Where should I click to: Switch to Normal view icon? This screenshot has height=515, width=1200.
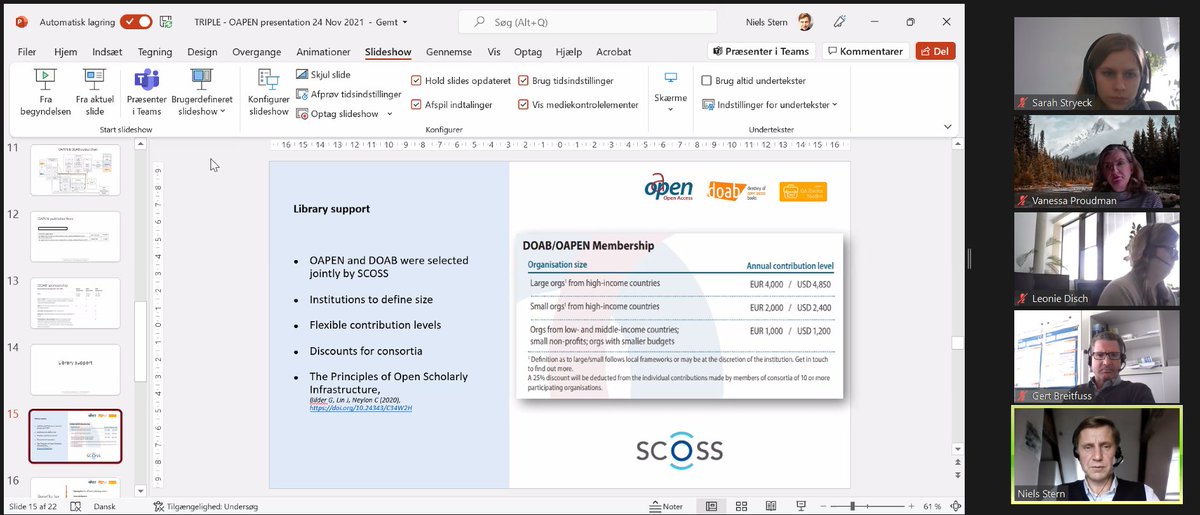click(x=712, y=506)
